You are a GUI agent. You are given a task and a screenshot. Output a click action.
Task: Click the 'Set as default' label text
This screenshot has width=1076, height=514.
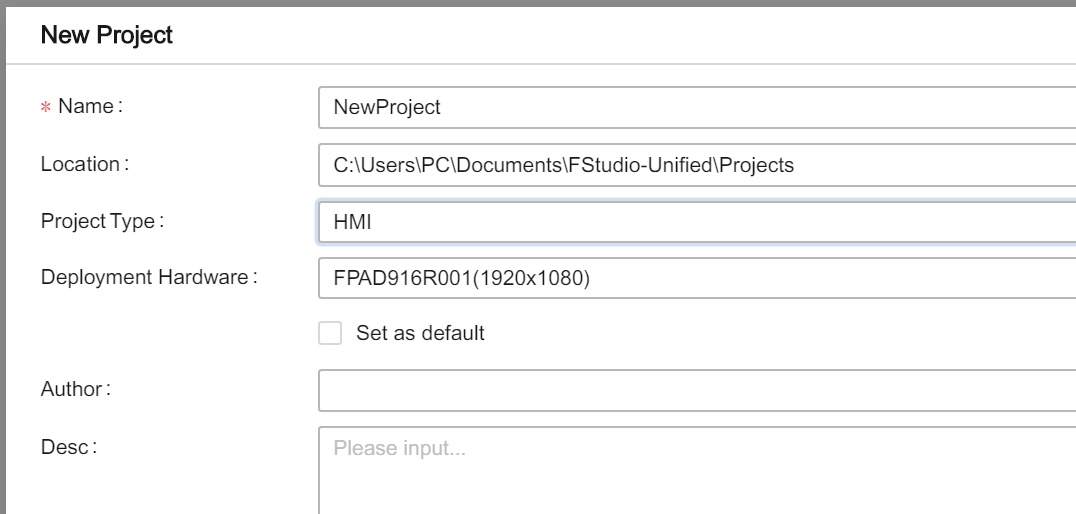point(420,334)
